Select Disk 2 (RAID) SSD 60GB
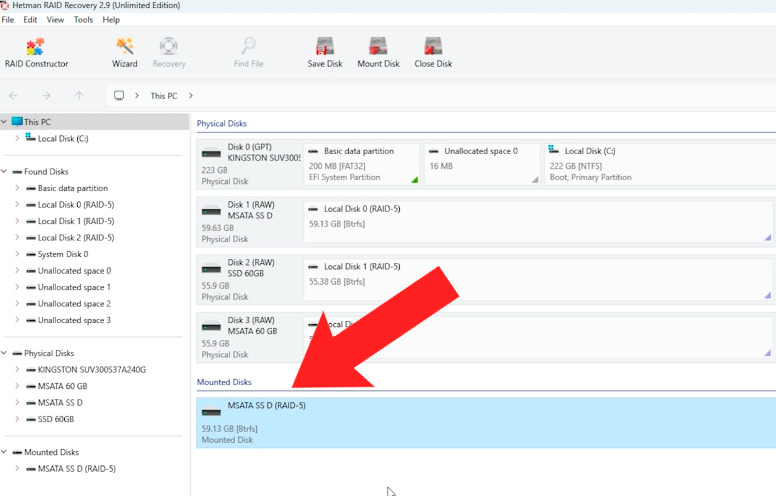The image size is (776, 496). [x=249, y=280]
